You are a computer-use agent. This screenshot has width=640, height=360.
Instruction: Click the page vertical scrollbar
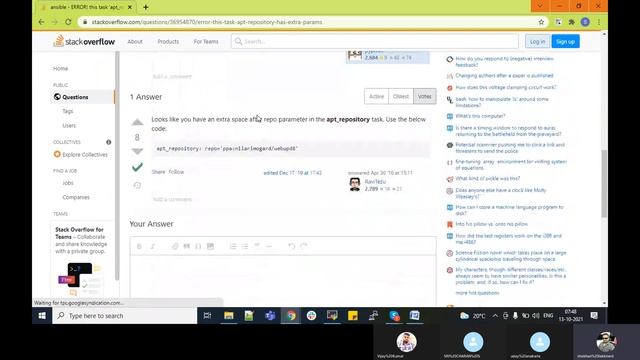click(604, 184)
